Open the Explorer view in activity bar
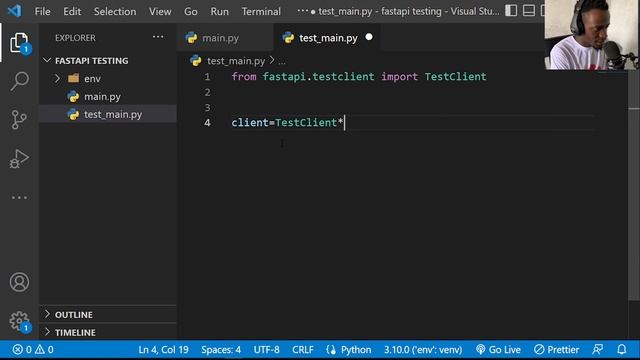The width and height of the screenshot is (640, 360). click(19, 42)
